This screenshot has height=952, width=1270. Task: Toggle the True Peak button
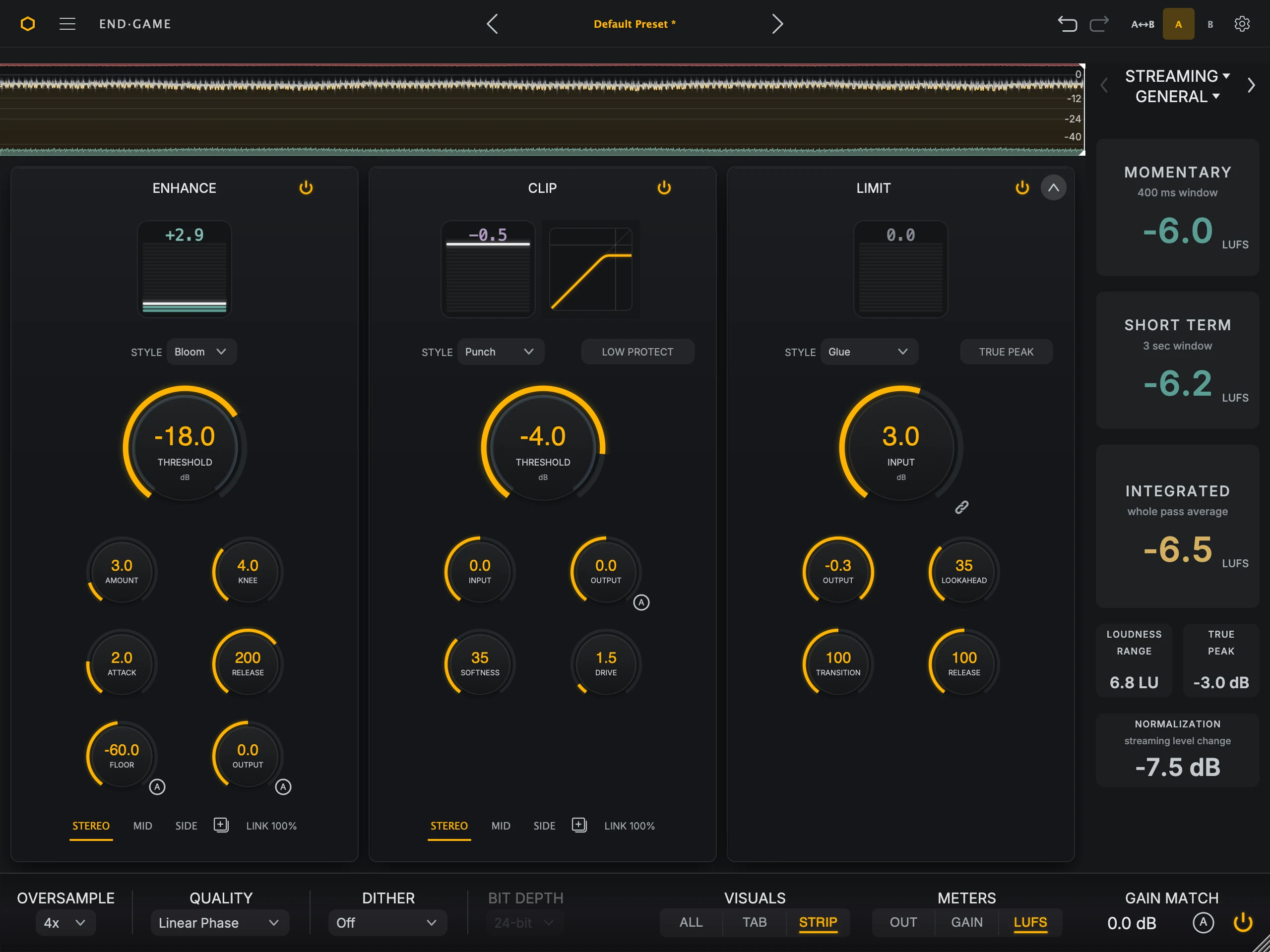[x=1006, y=352]
